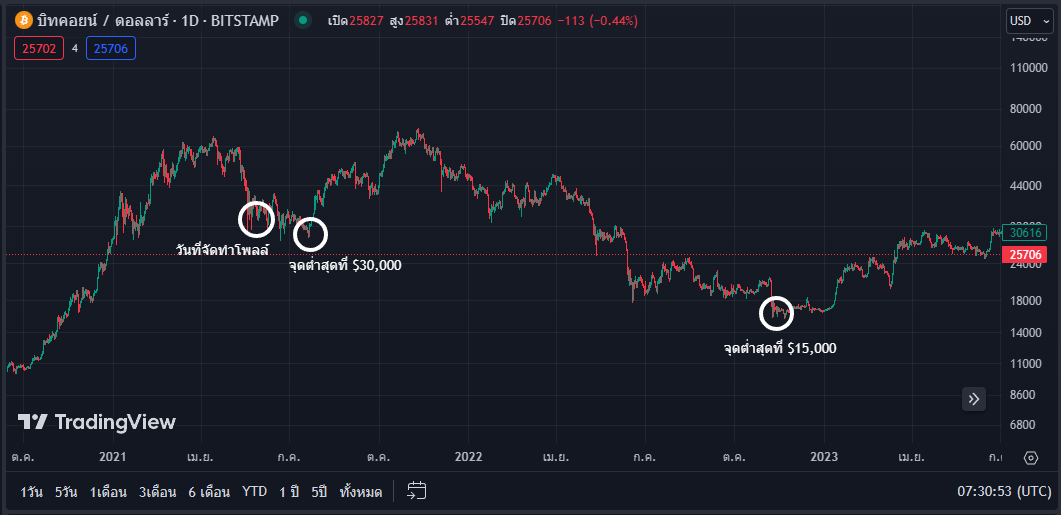Select the 5ปี time range
The width and height of the screenshot is (1061, 515).
click(319, 492)
